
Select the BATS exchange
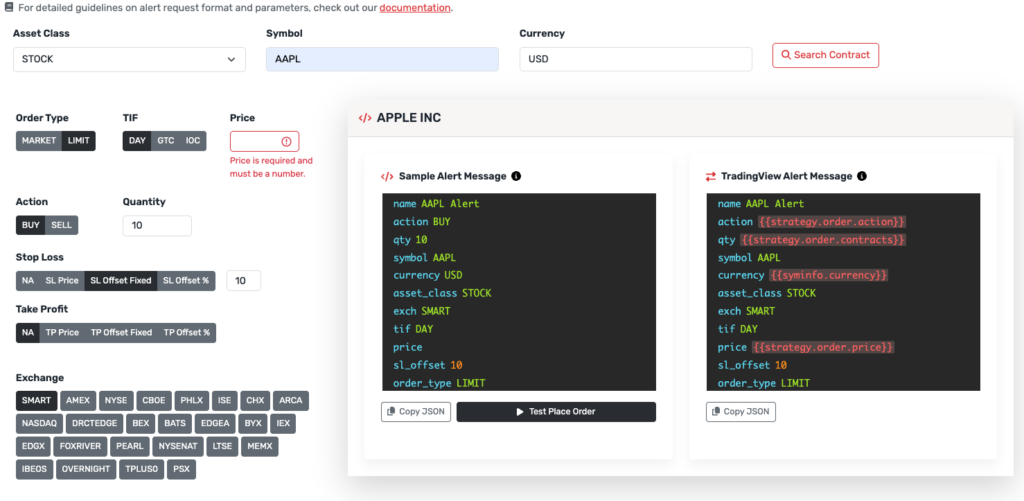[175, 423]
